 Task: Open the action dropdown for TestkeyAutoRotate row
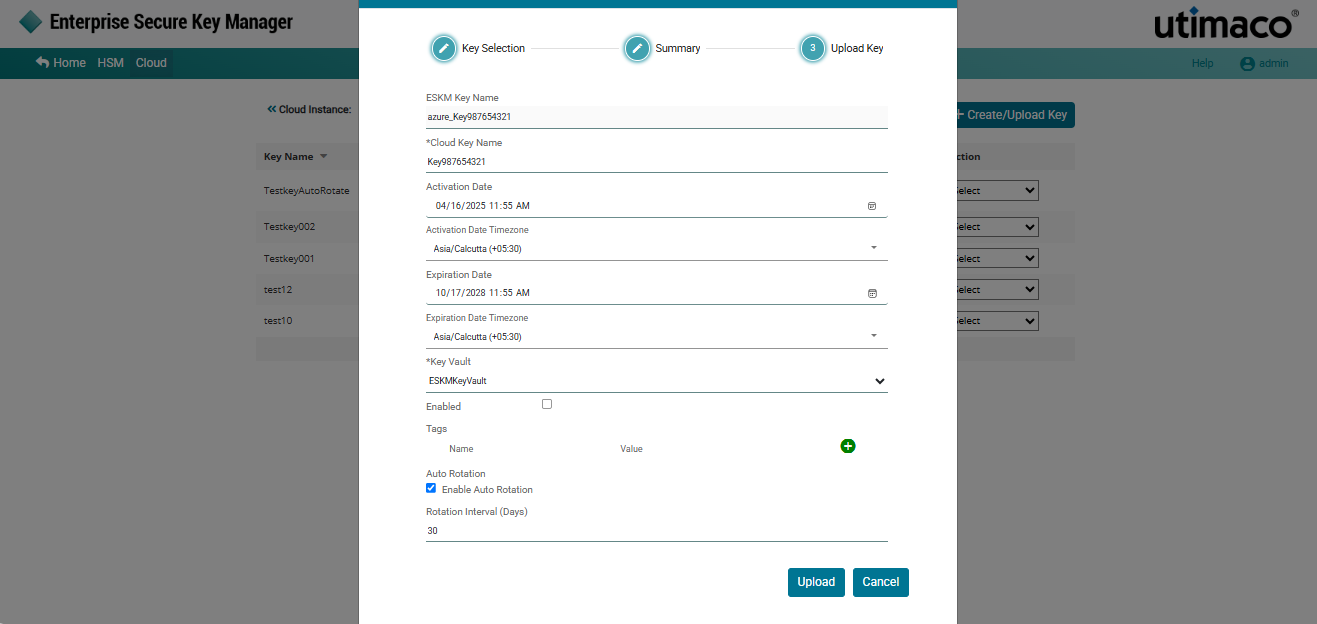pyautogui.click(x=997, y=190)
